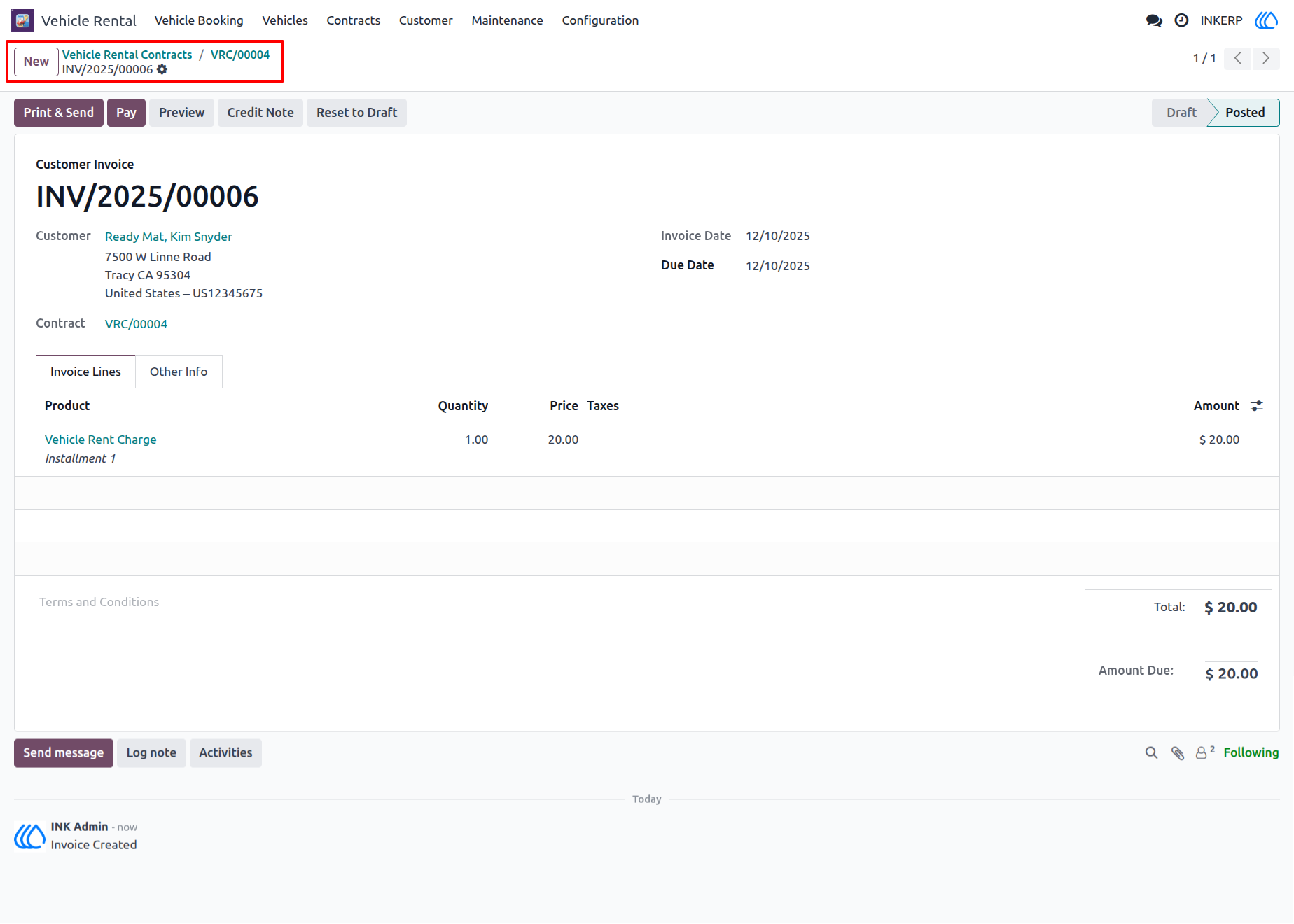The width and height of the screenshot is (1294, 924).
Task: Open customer Ready Mat, Kim Snyder link
Action: tap(169, 237)
